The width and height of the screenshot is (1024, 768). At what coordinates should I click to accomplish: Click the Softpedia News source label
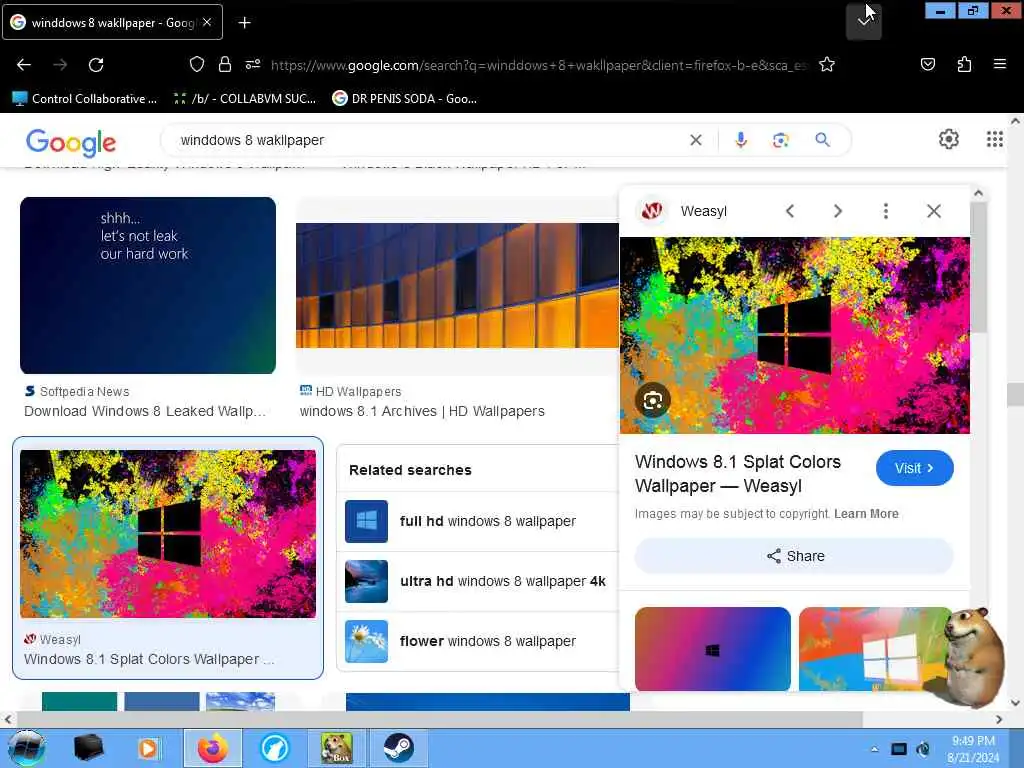pos(84,392)
